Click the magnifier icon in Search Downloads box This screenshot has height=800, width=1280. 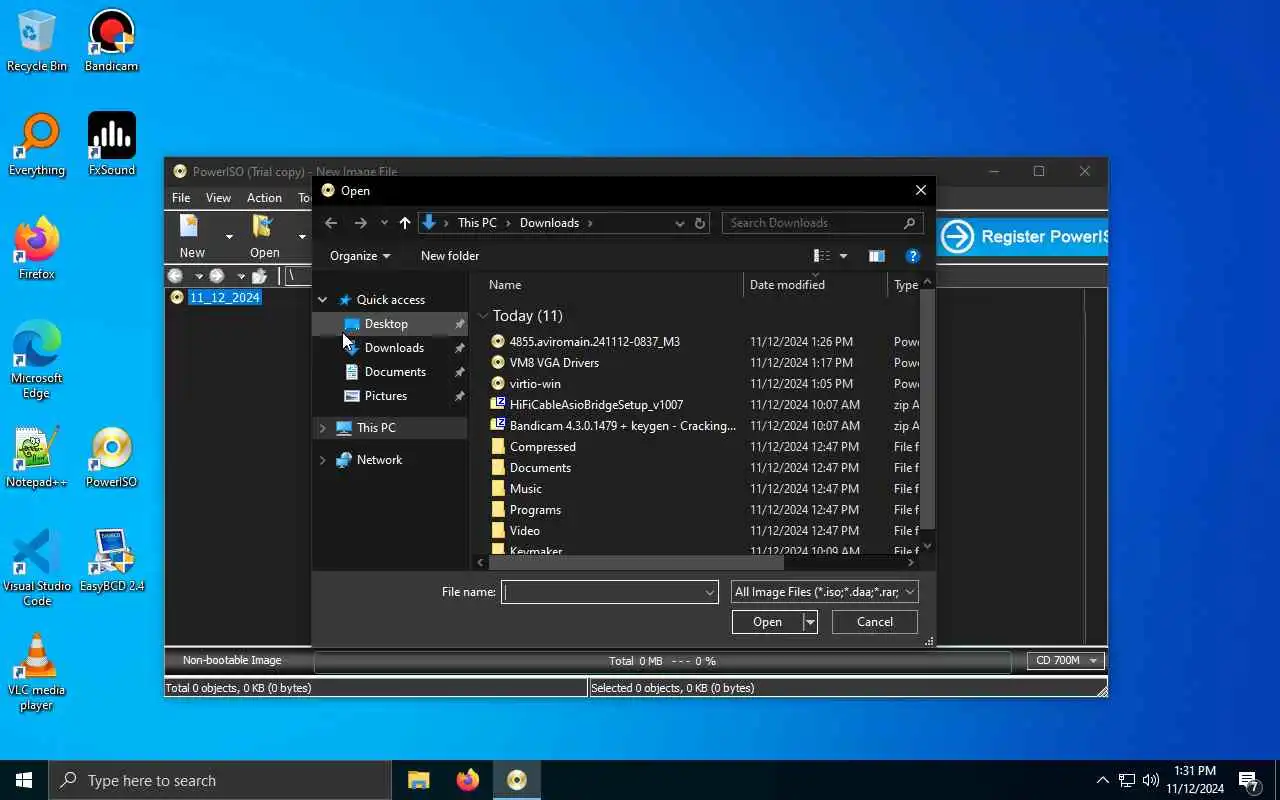(909, 223)
